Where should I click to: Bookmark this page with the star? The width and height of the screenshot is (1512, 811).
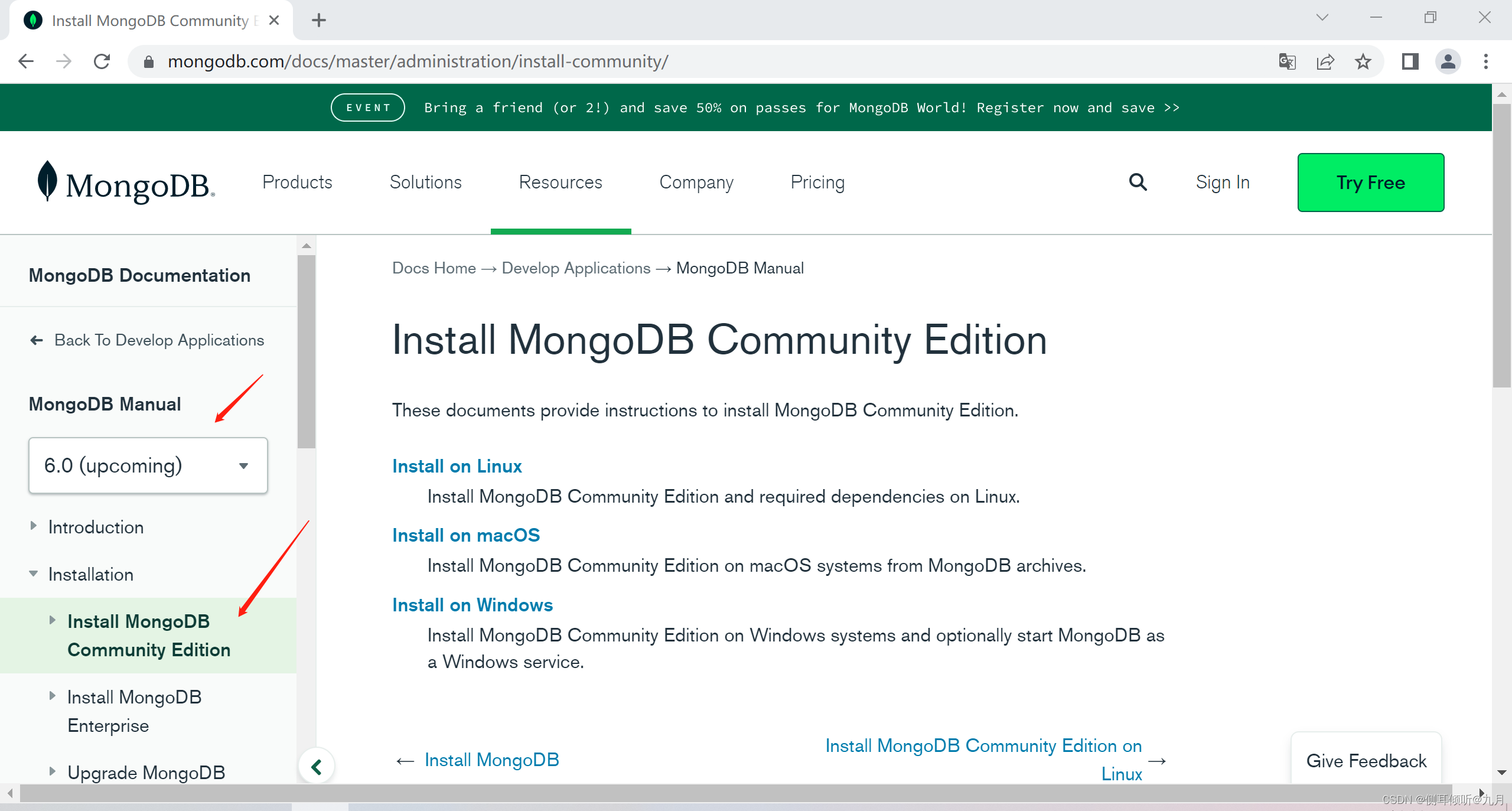[x=1363, y=61]
